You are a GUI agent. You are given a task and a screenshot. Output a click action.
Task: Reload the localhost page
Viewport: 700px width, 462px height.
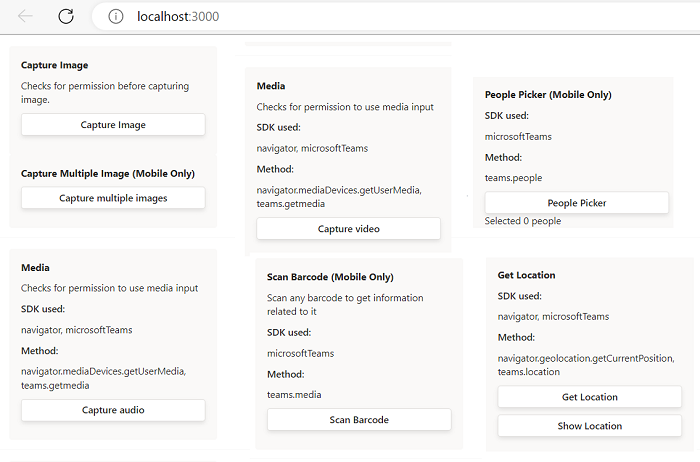(x=66, y=16)
